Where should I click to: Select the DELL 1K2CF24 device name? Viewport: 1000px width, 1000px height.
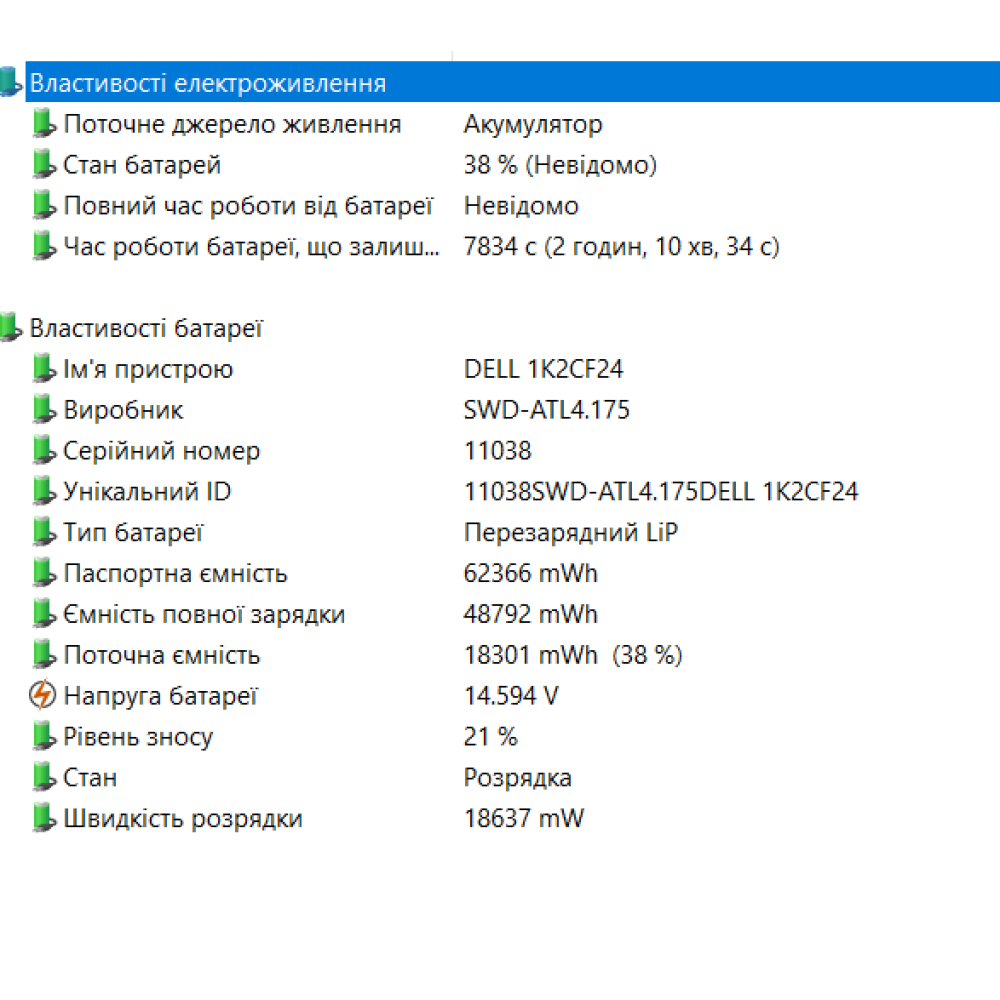coord(545,368)
